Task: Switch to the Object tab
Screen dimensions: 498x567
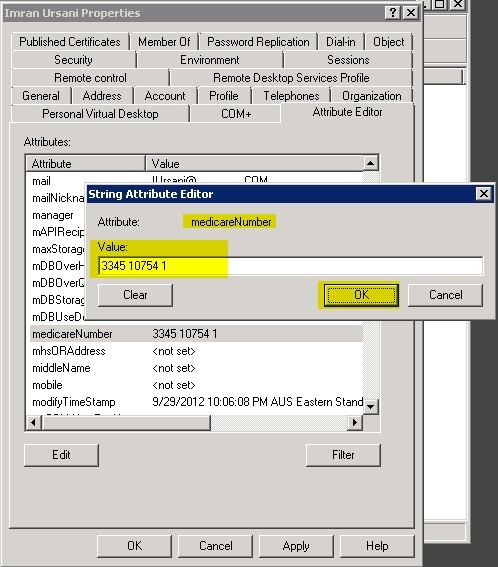Action: pyautogui.click(x=388, y=42)
